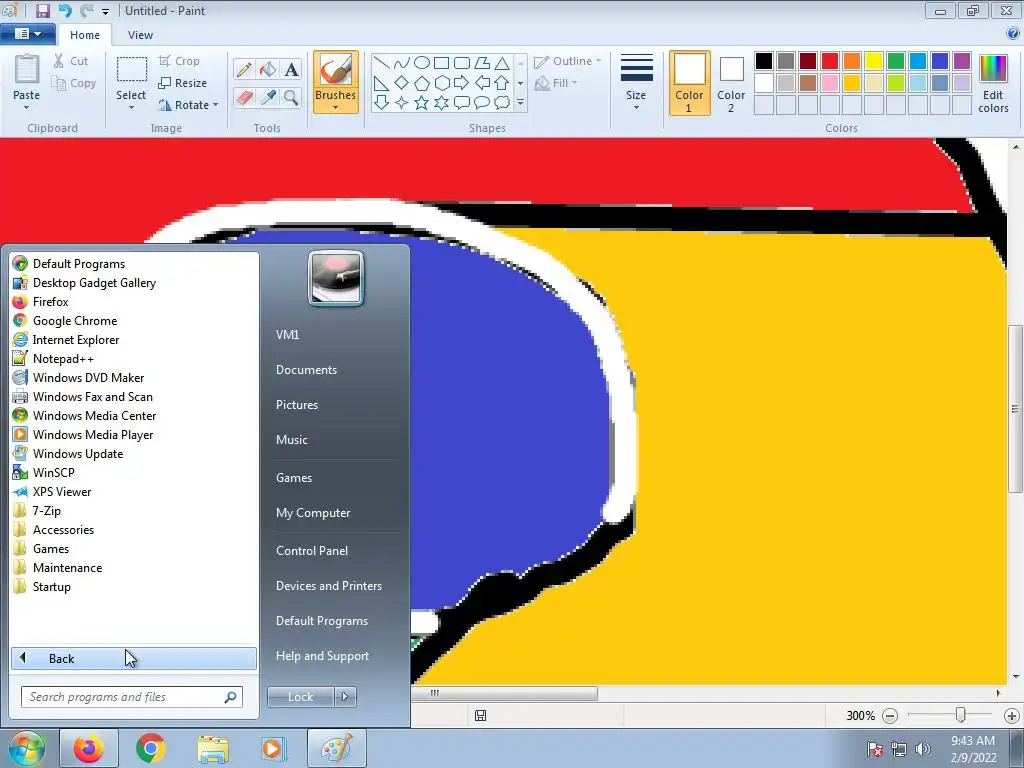The image size is (1024, 768).
Task: Open the Paint application menu button
Action: tap(27, 34)
